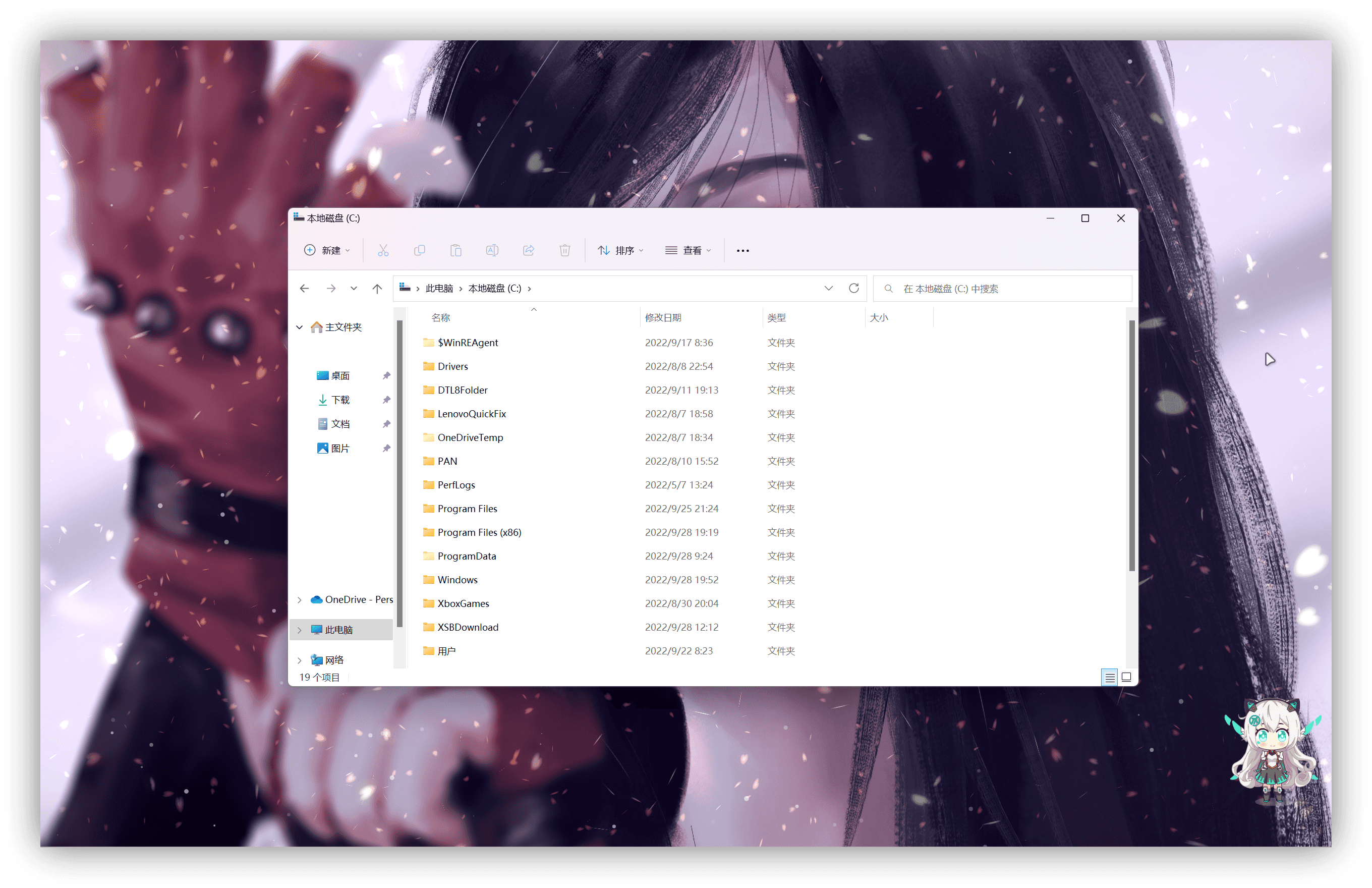
Task: Switch to details view icon in status bar
Action: 1110,677
